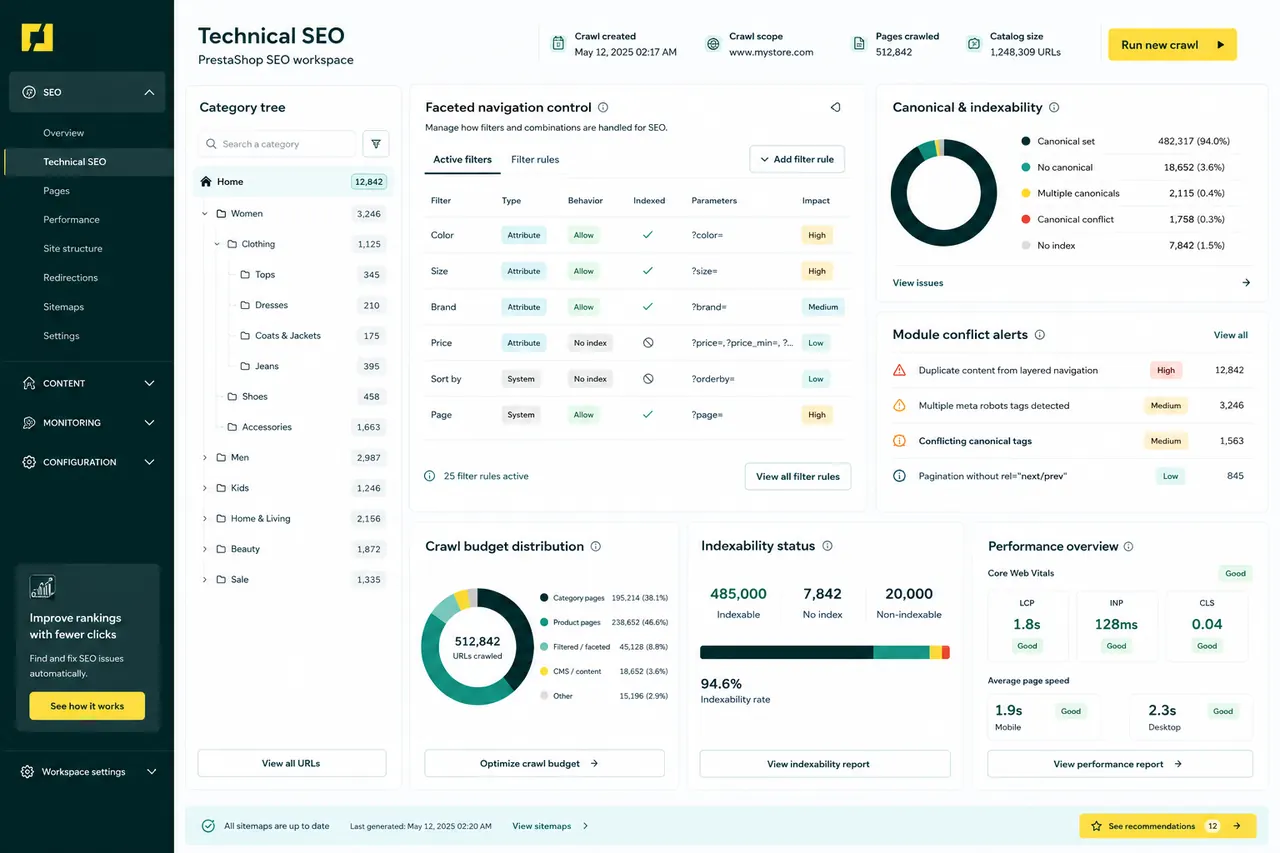Screen dimensions: 1280x853
Task: Click the Home icon in category tree
Action: [206, 182]
